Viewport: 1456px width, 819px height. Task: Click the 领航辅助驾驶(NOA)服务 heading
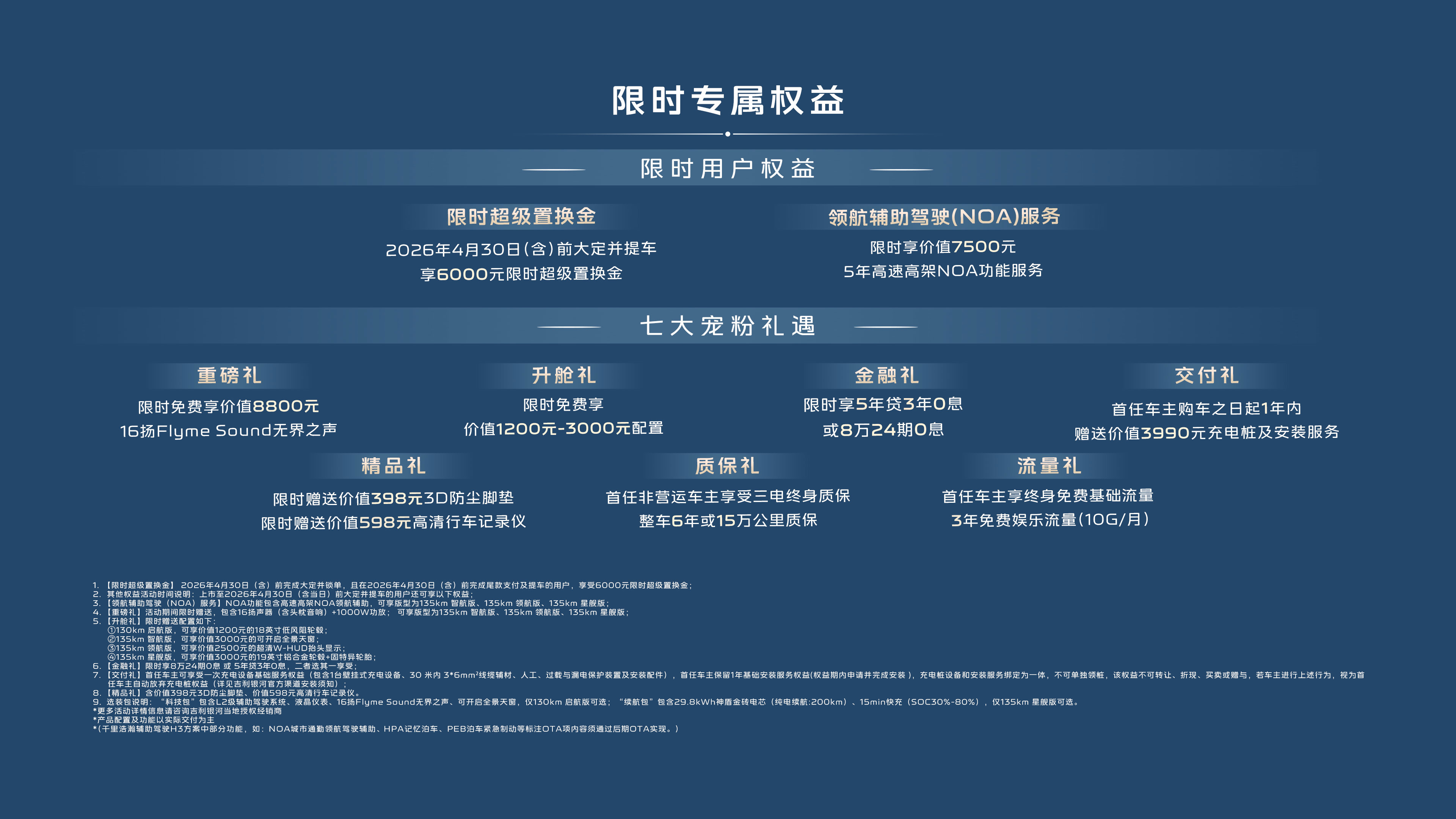(944, 217)
